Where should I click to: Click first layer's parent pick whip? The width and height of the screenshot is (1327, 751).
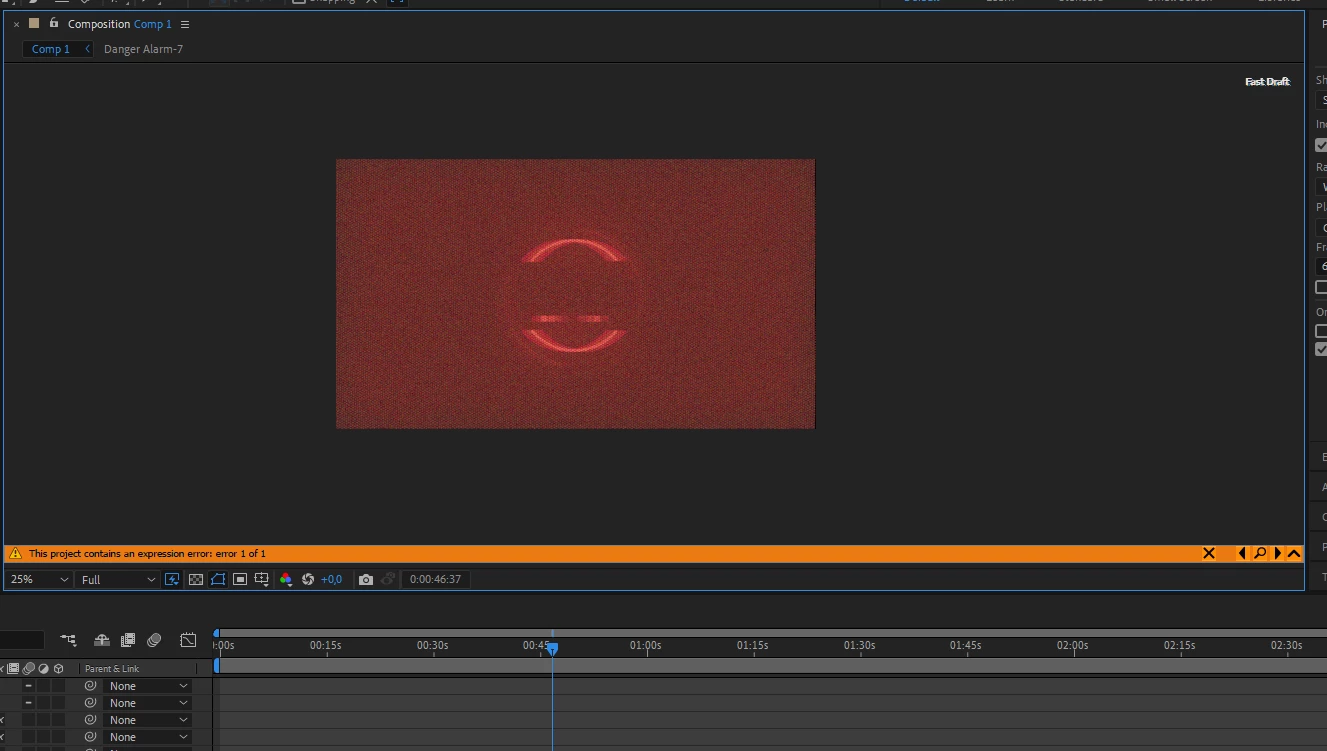point(90,686)
